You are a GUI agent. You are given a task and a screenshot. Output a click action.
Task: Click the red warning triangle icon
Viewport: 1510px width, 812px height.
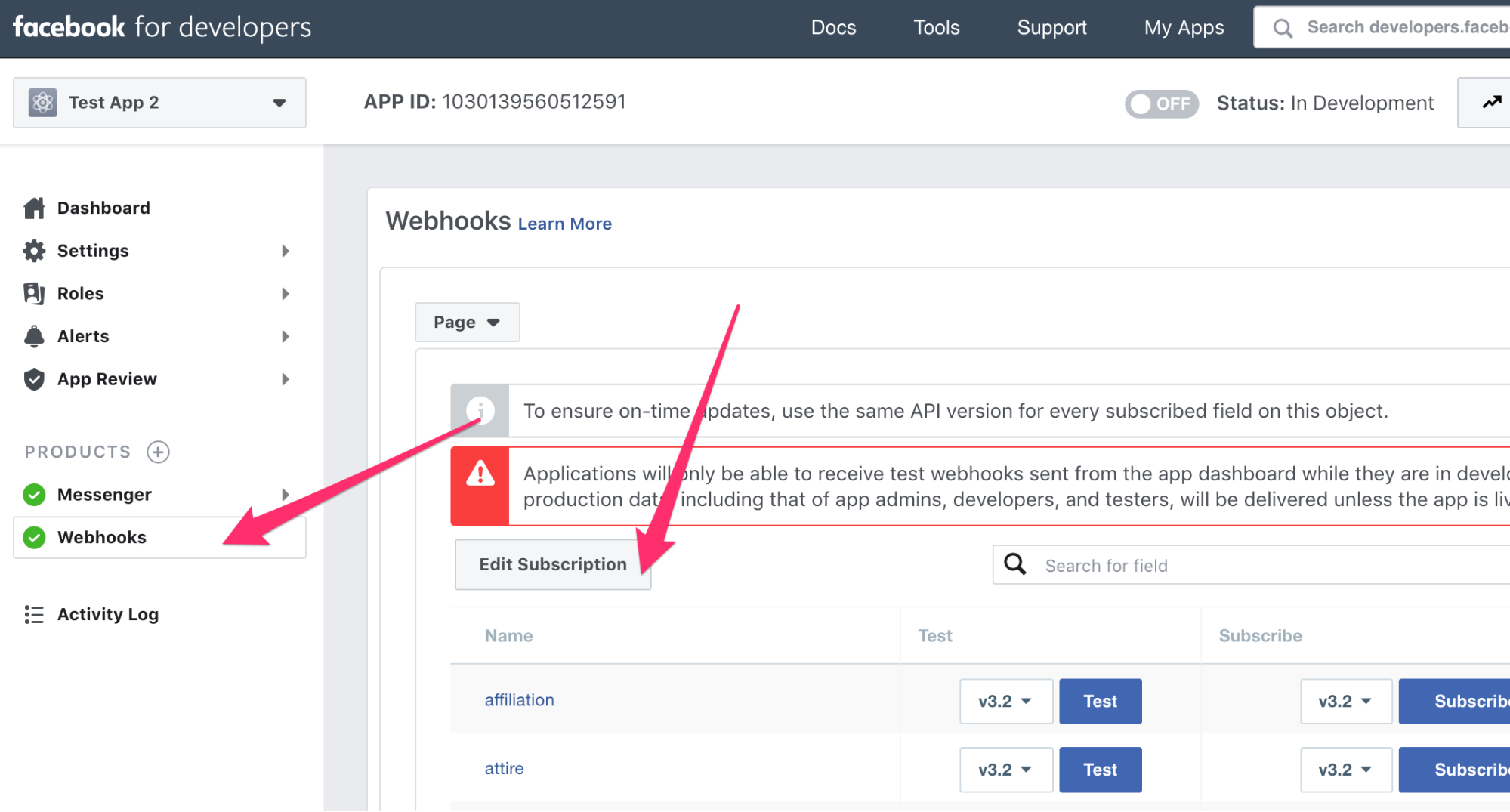pos(480,474)
